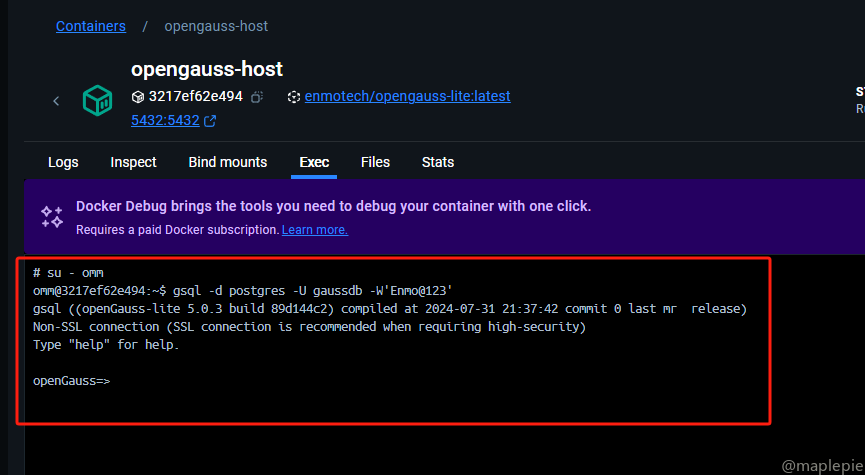Click the openGauss=> terminal prompt
This screenshot has height=475, width=865.
click(x=72, y=381)
